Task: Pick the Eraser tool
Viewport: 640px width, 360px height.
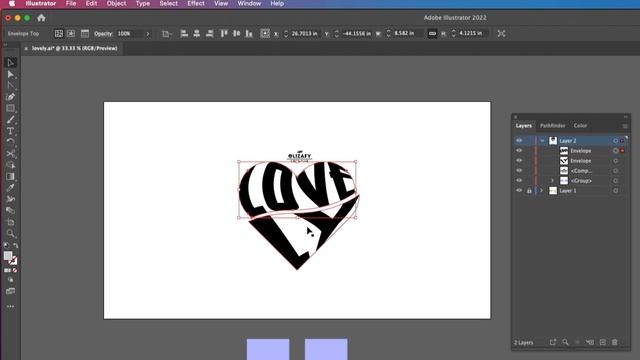Action: coord(11,211)
